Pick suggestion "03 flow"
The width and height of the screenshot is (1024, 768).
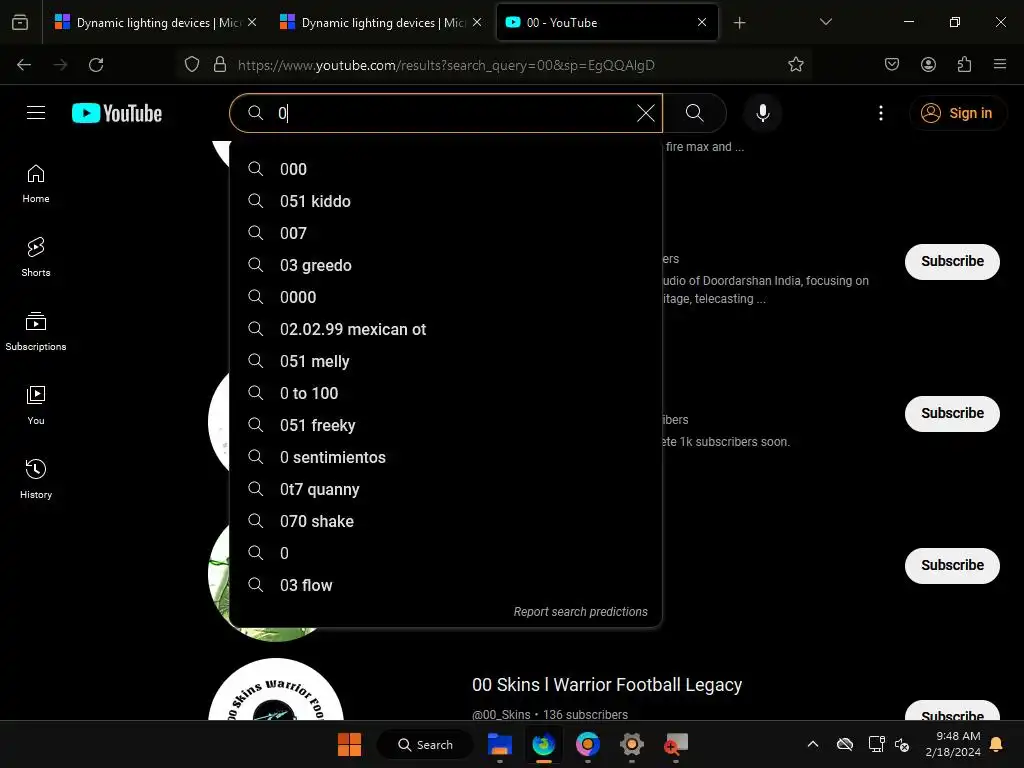coord(446,585)
